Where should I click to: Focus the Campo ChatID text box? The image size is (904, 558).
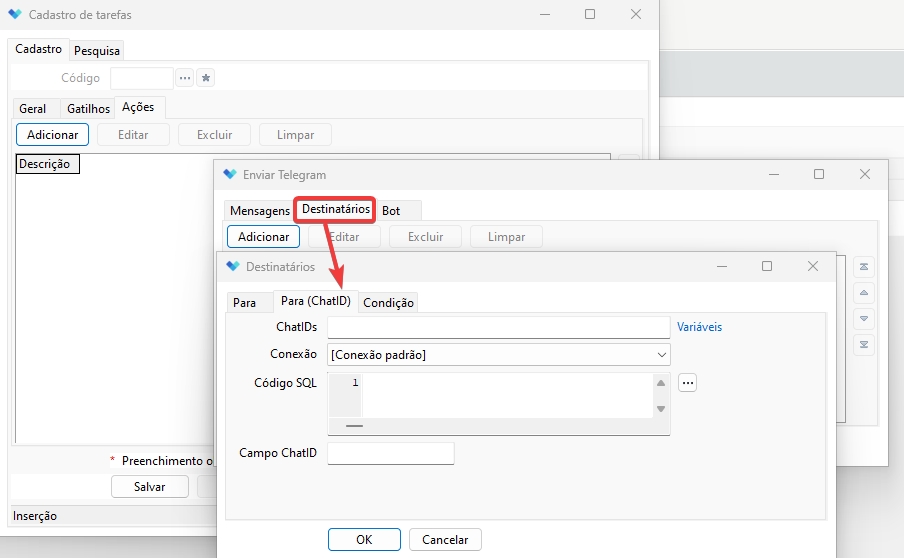(390, 453)
